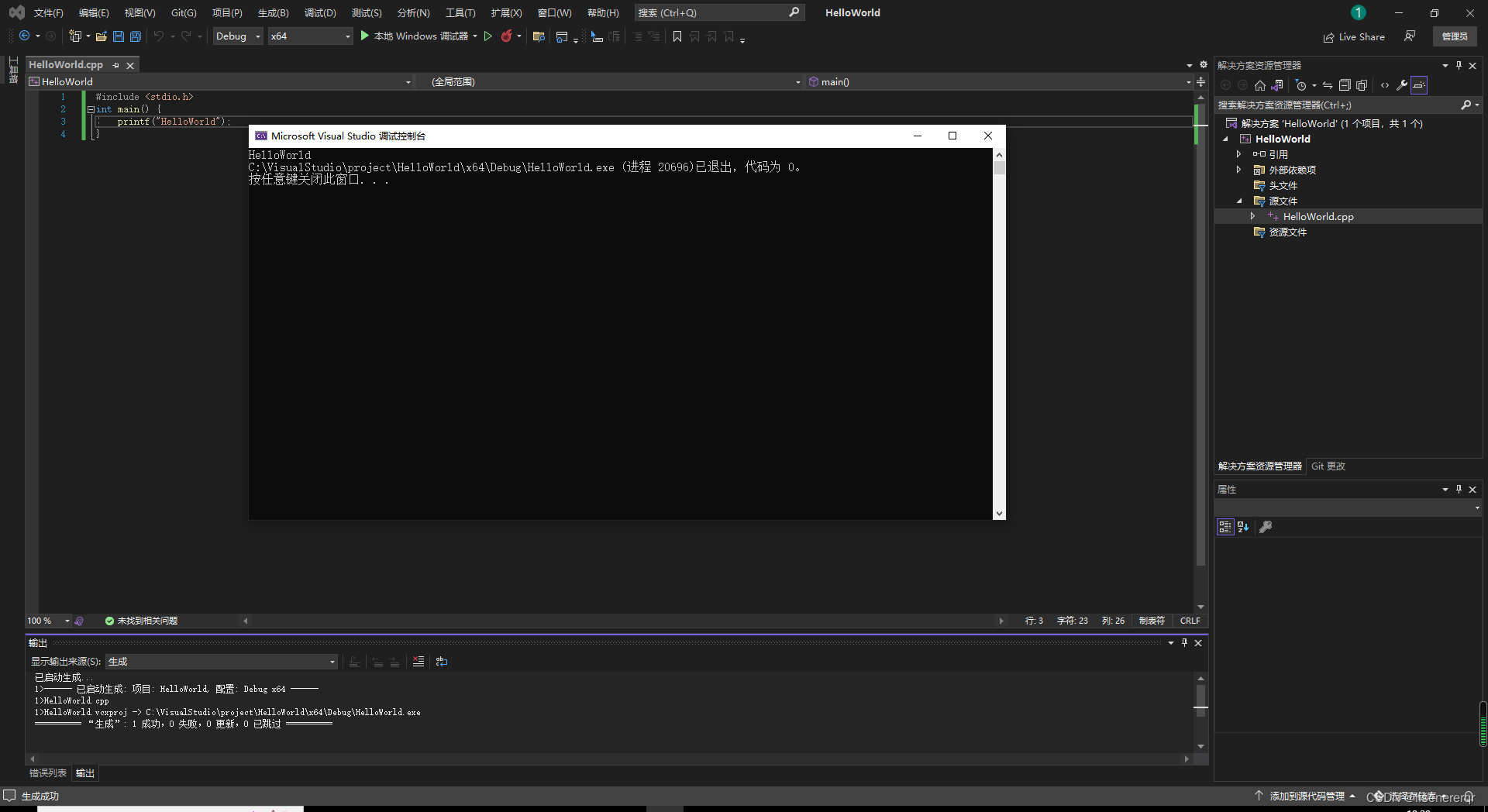Collapse all nodes in Solution Explorer
Image resolution: width=1488 pixels, height=812 pixels.
(1345, 85)
